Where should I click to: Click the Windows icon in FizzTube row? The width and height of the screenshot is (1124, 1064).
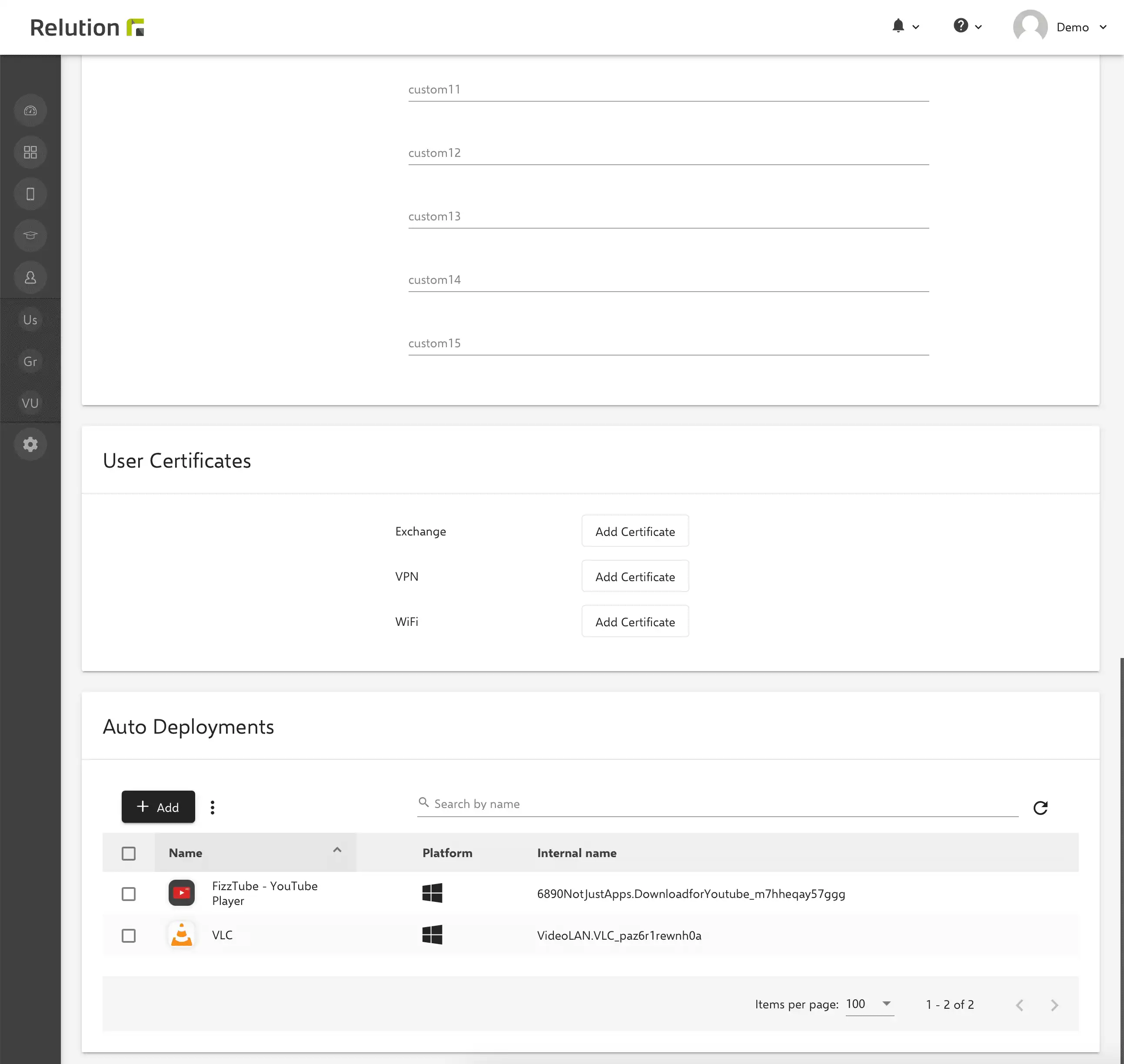[432, 893]
